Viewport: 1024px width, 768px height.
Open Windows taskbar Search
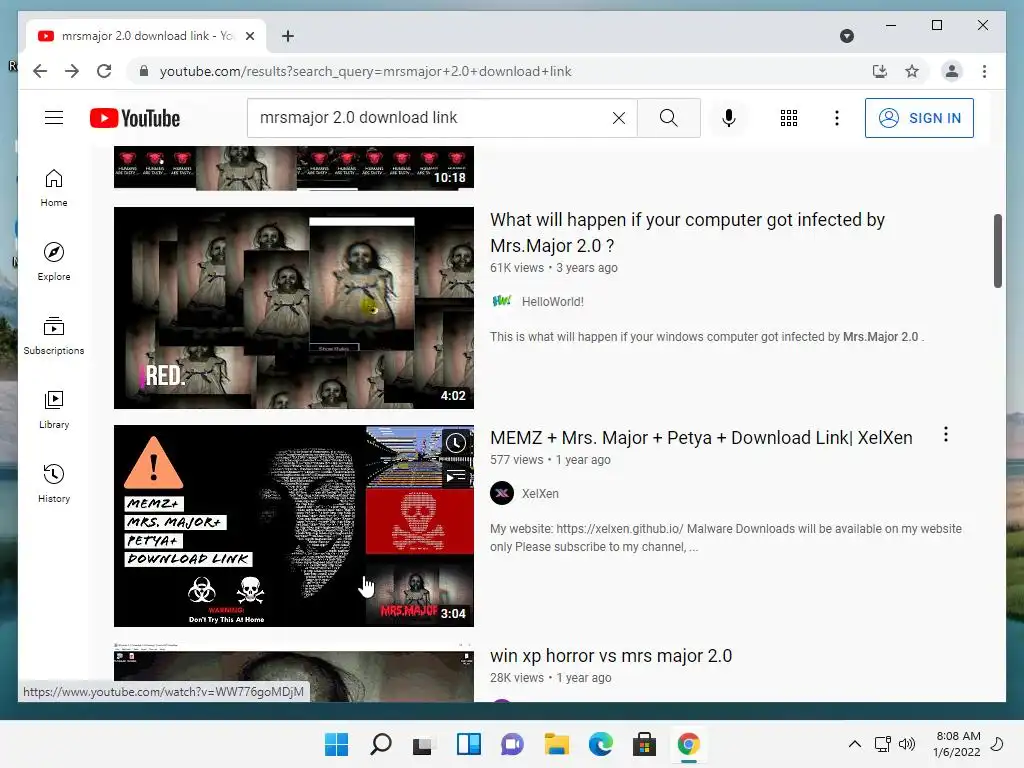(381, 744)
